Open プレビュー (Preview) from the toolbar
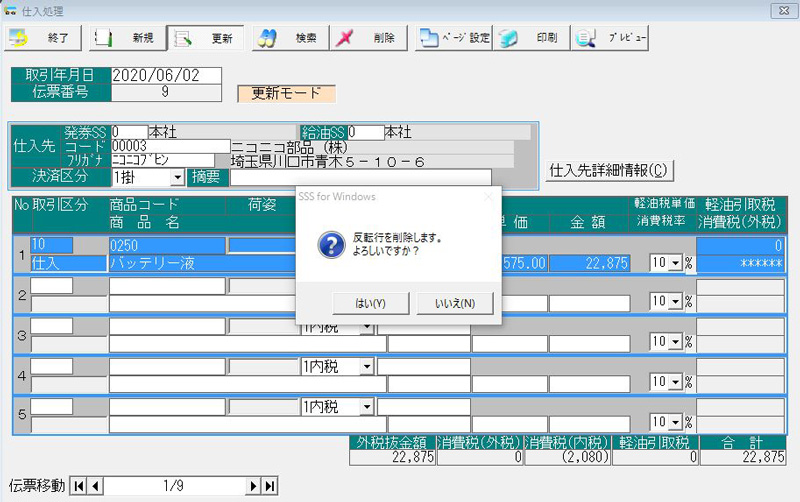Screen dimensions: 800x502 pos(611,39)
